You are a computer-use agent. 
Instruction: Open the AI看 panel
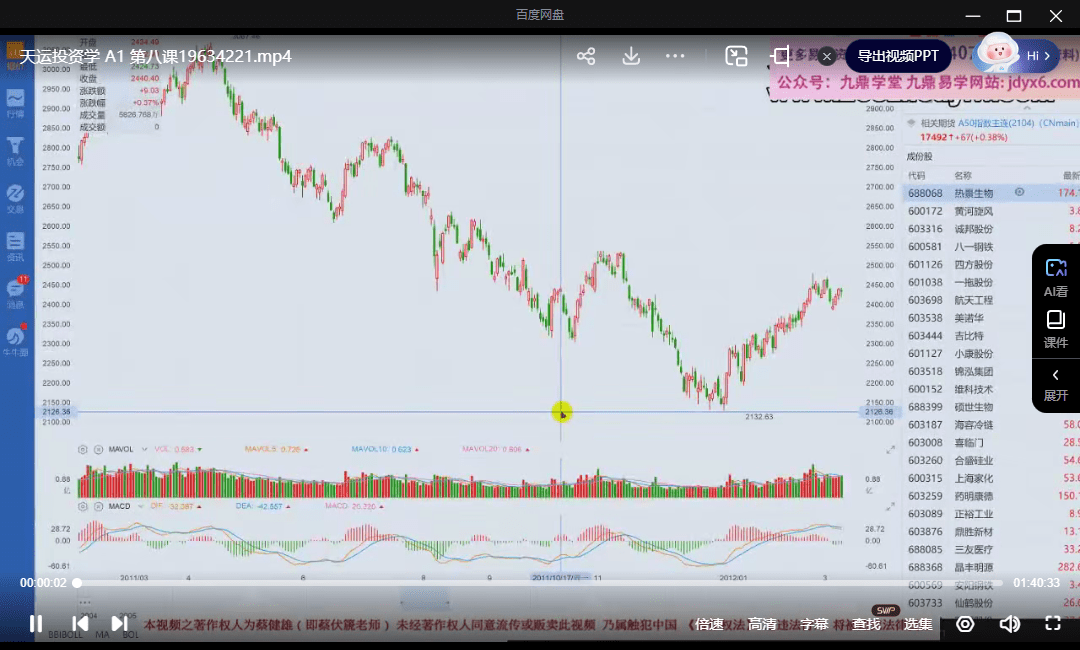[x=1056, y=277]
